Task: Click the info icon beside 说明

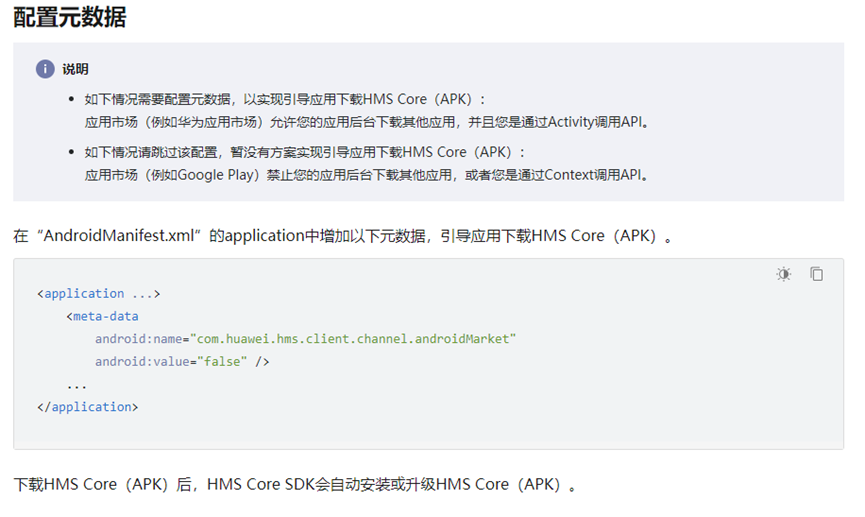Action: tap(45, 69)
